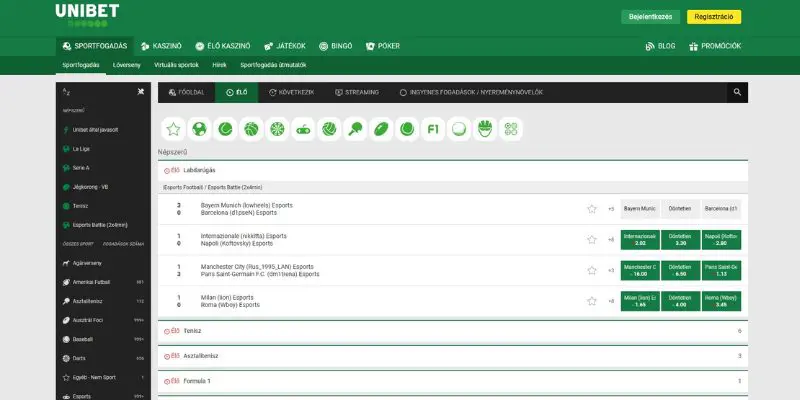The image size is (800, 400).
Task: Select the F1 sport filter icon
Action: tap(433, 129)
